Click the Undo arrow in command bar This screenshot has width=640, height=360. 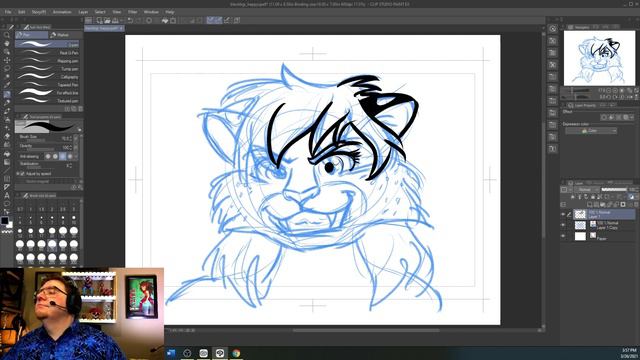click(130, 20)
